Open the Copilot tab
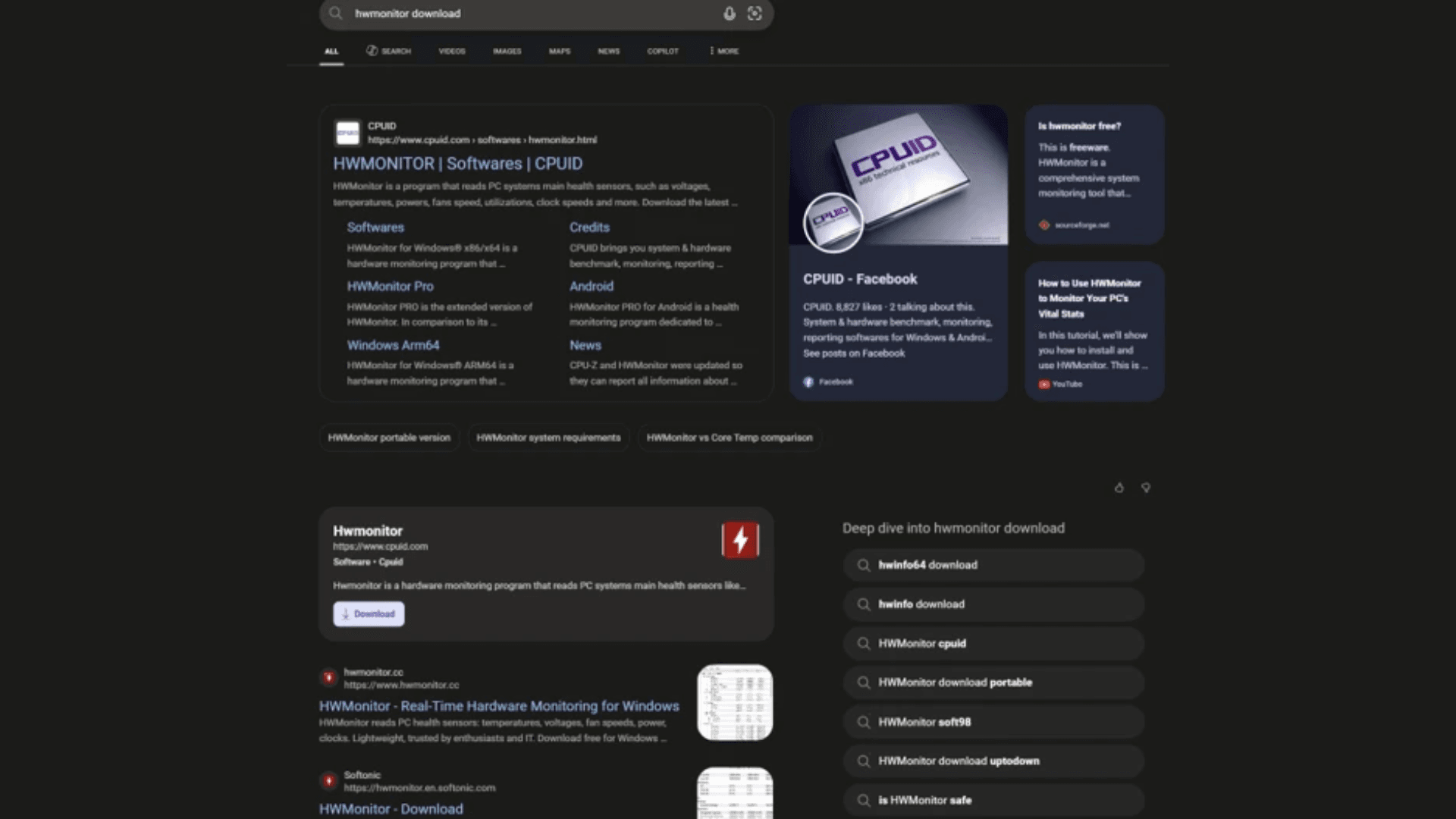Image resolution: width=1456 pixels, height=819 pixels. (663, 52)
